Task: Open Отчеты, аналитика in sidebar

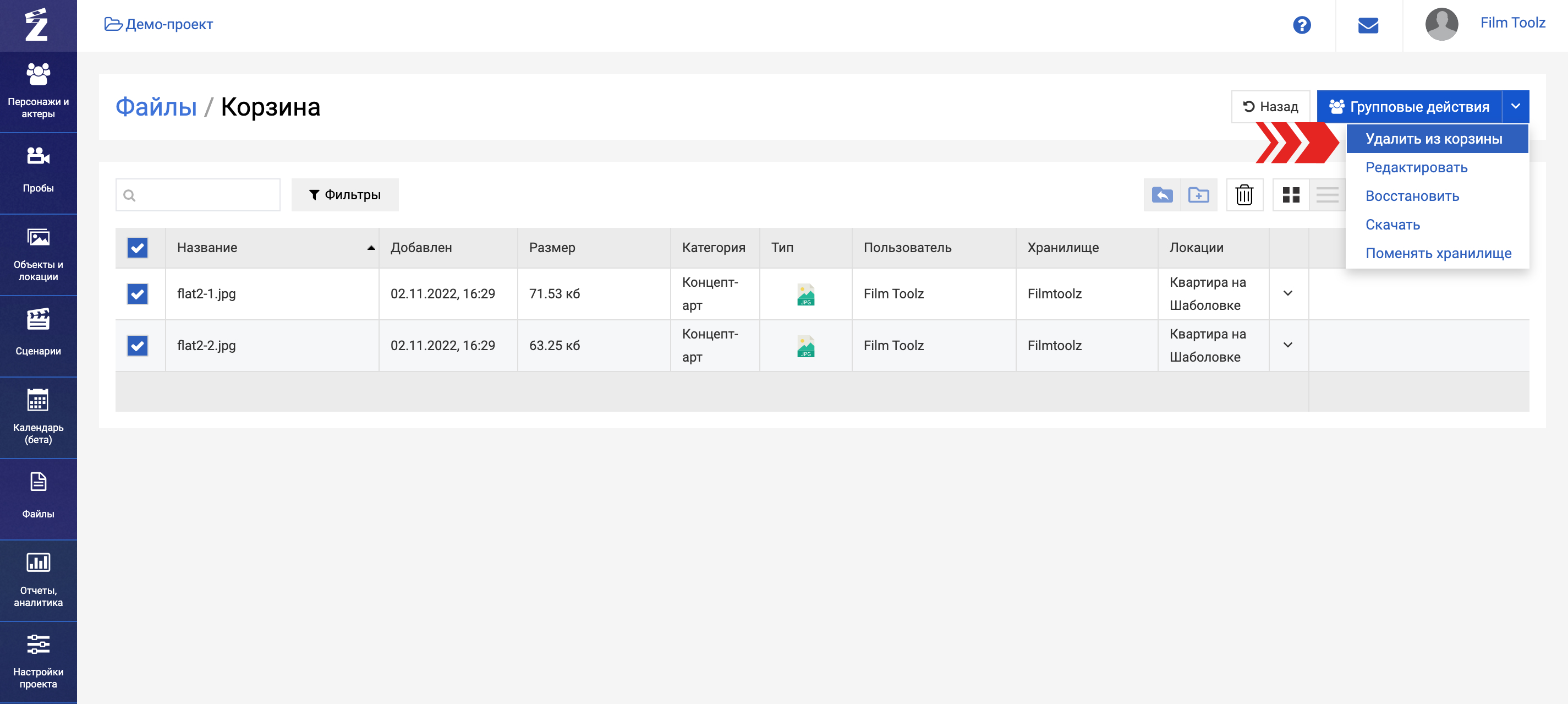Action: (x=38, y=580)
